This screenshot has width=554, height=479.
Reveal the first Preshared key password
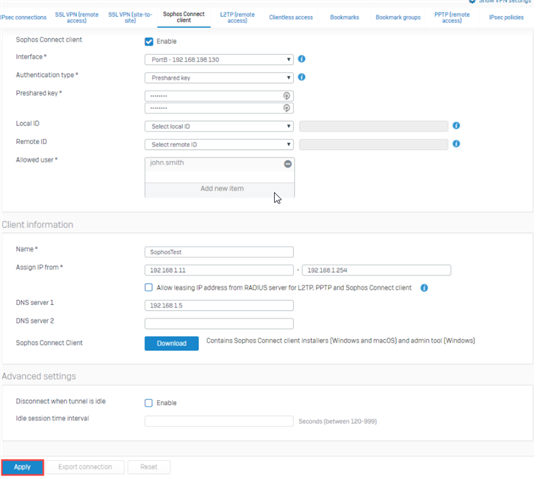click(x=287, y=96)
